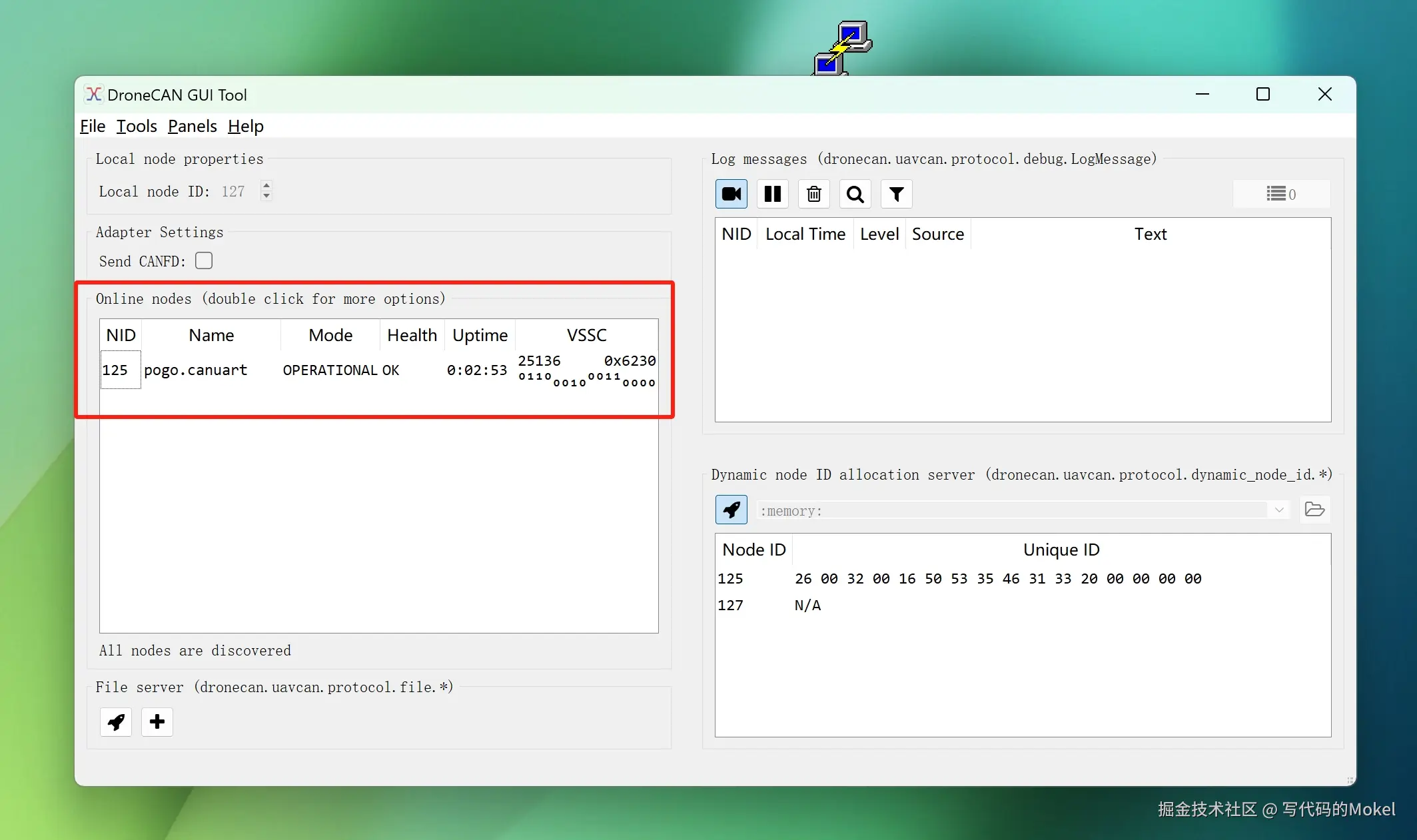The width and height of the screenshot is (1417, 840).
Task: Expand the :memory: database dropdown
Action: (x=1278, y=510)
